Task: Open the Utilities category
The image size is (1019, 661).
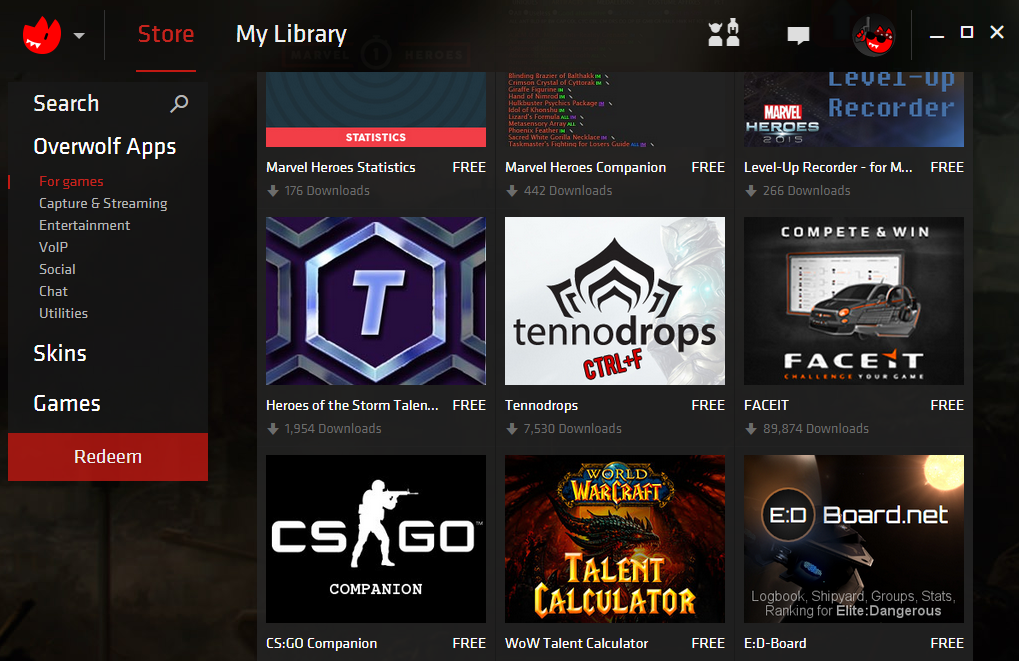Action: [64, 313]
